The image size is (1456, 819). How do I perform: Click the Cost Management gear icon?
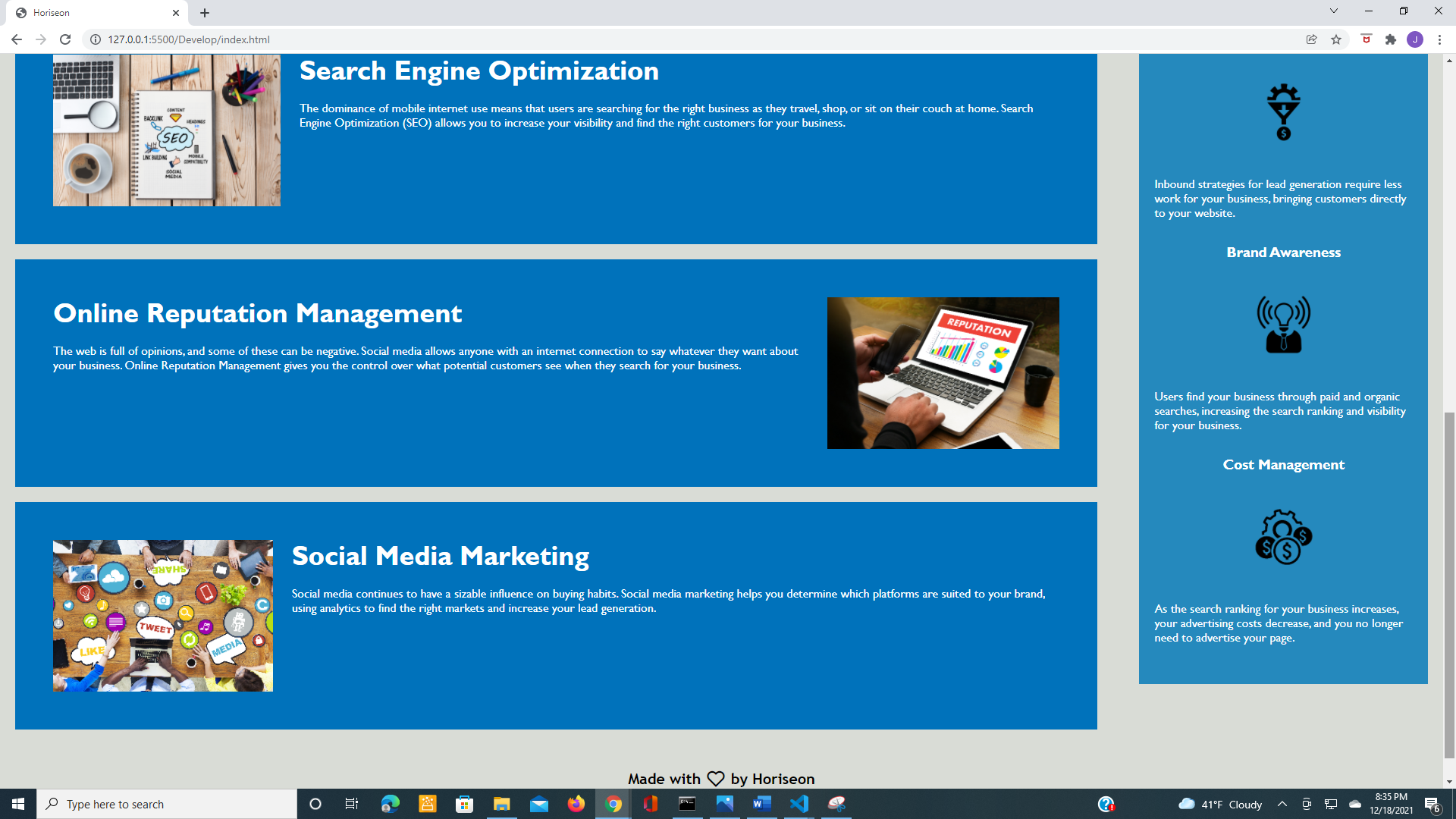[1283, 537]
